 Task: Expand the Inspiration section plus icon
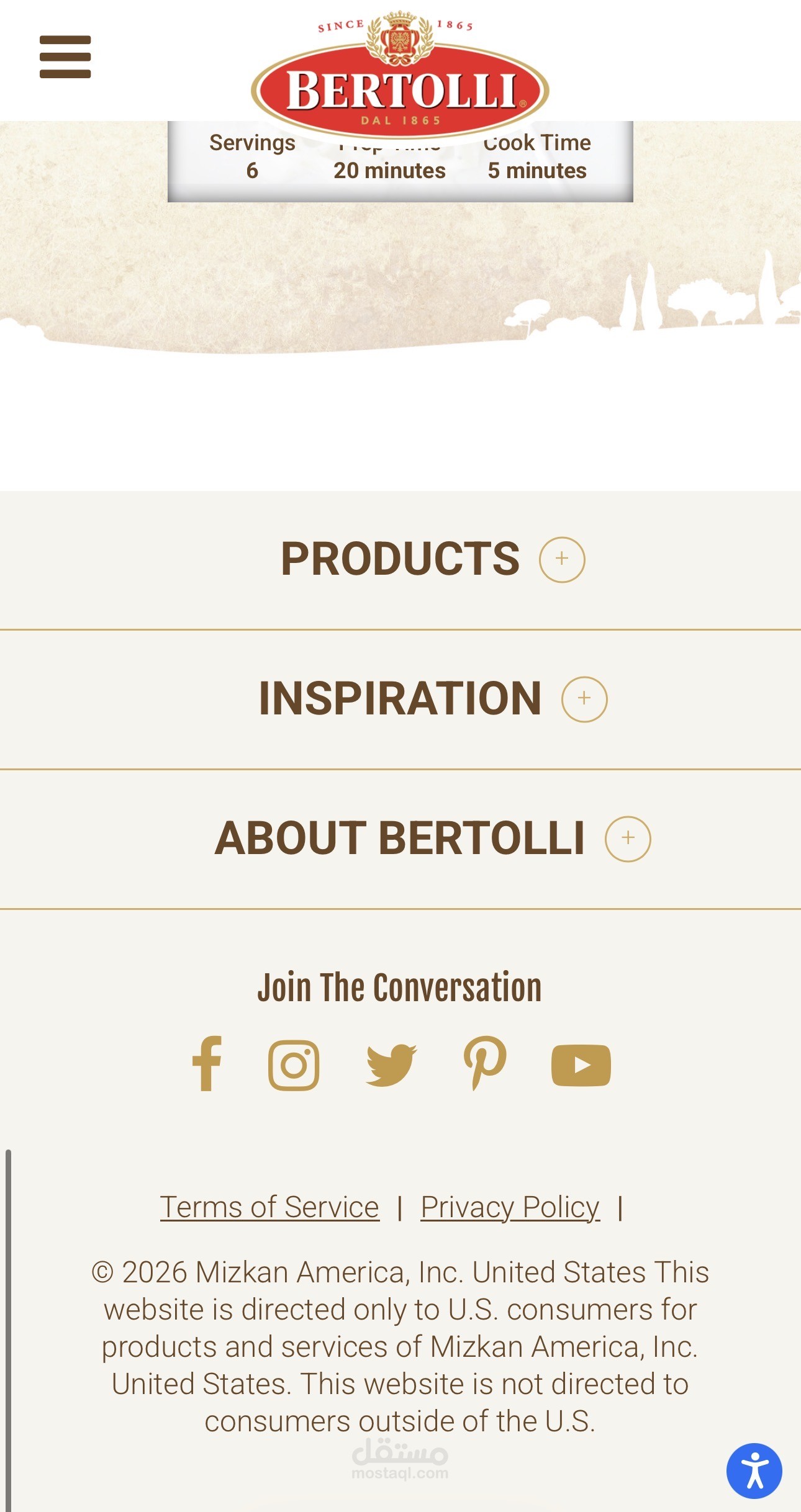(x=584, y=699)
